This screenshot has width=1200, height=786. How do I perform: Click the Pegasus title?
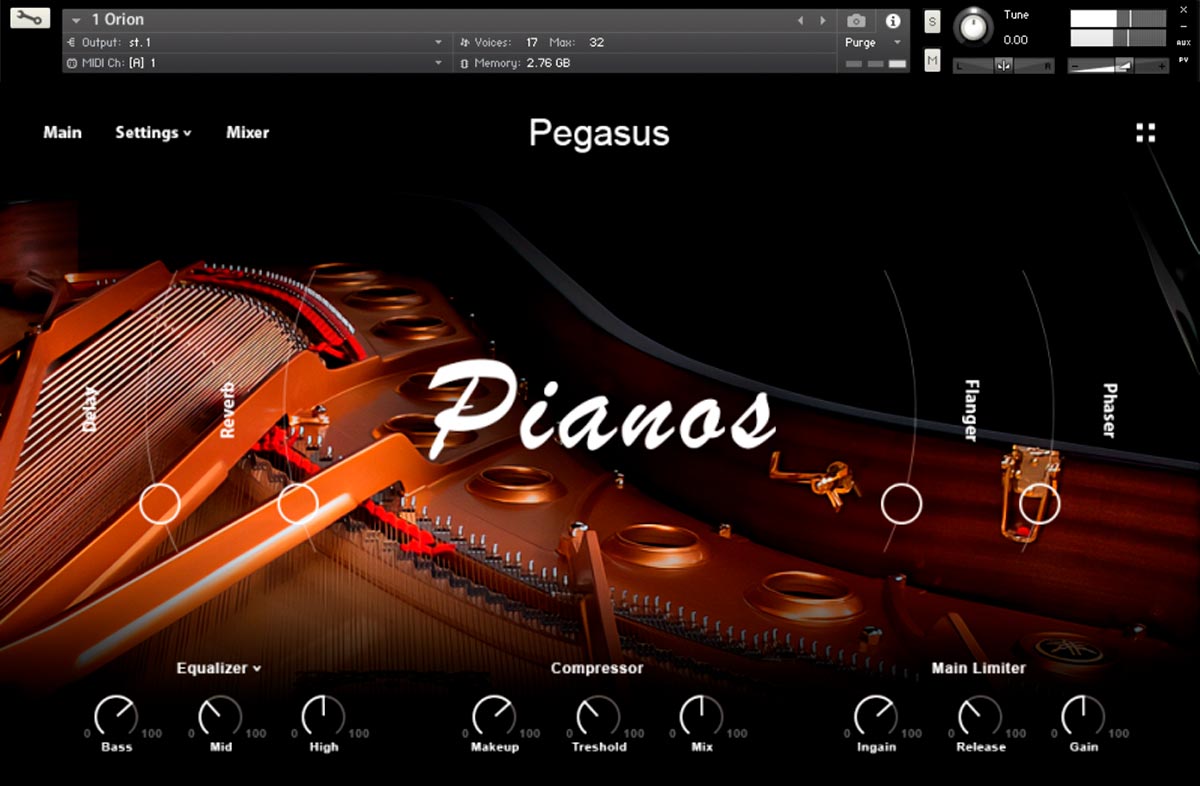click(x=599, y=133)
